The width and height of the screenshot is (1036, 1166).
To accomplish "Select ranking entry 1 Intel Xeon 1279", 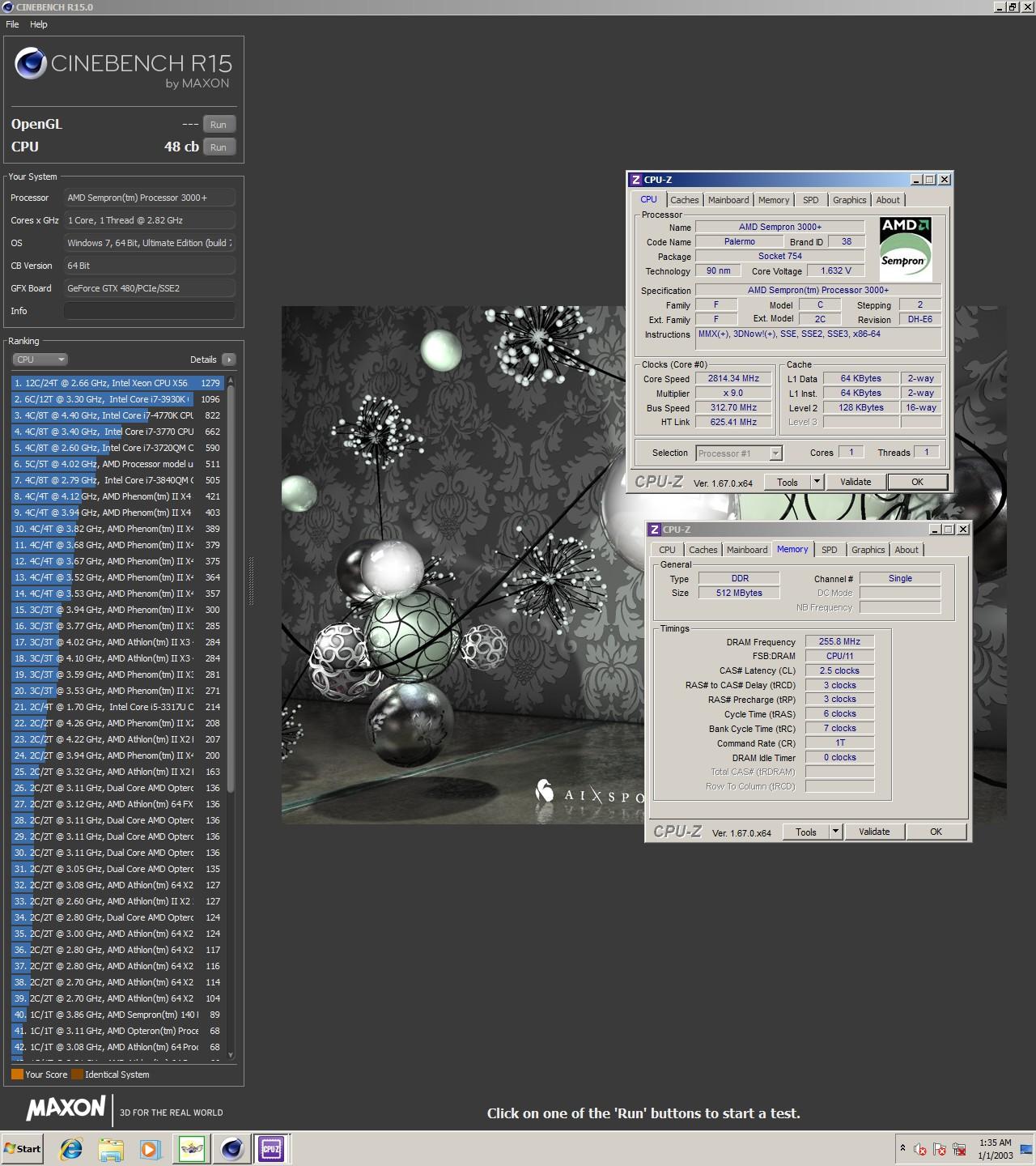I will (x=117, y=383).
